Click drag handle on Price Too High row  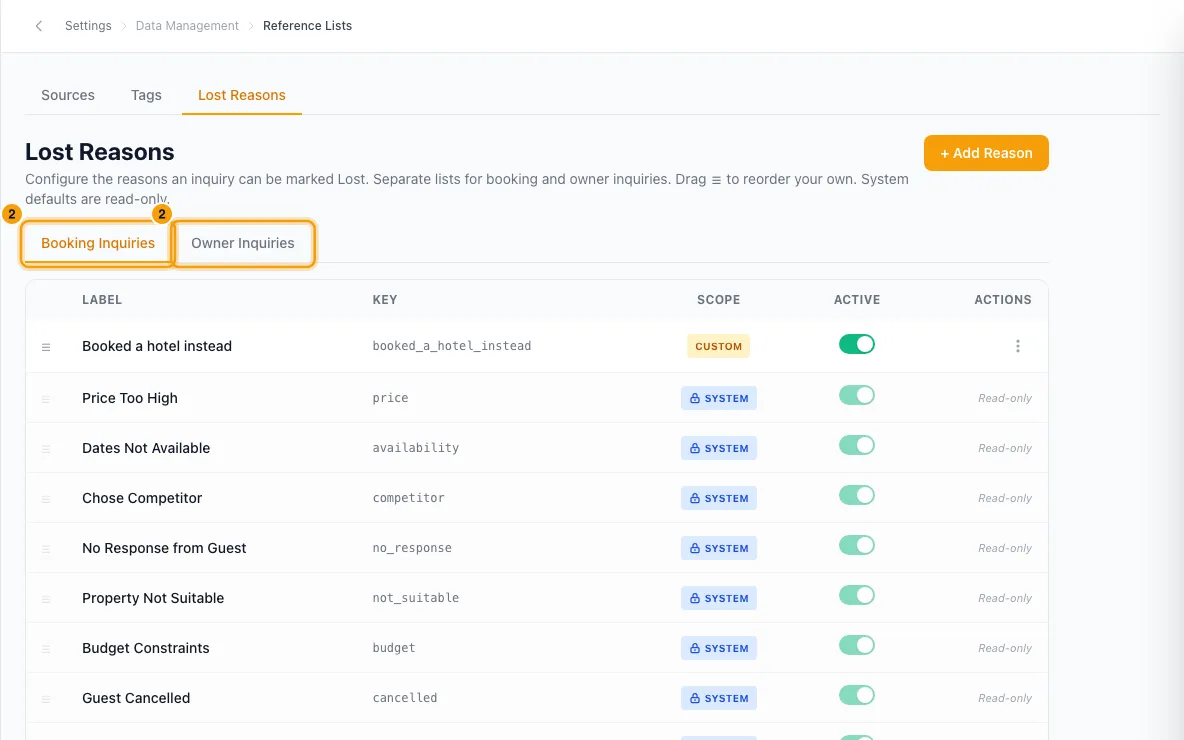point(46,399)
